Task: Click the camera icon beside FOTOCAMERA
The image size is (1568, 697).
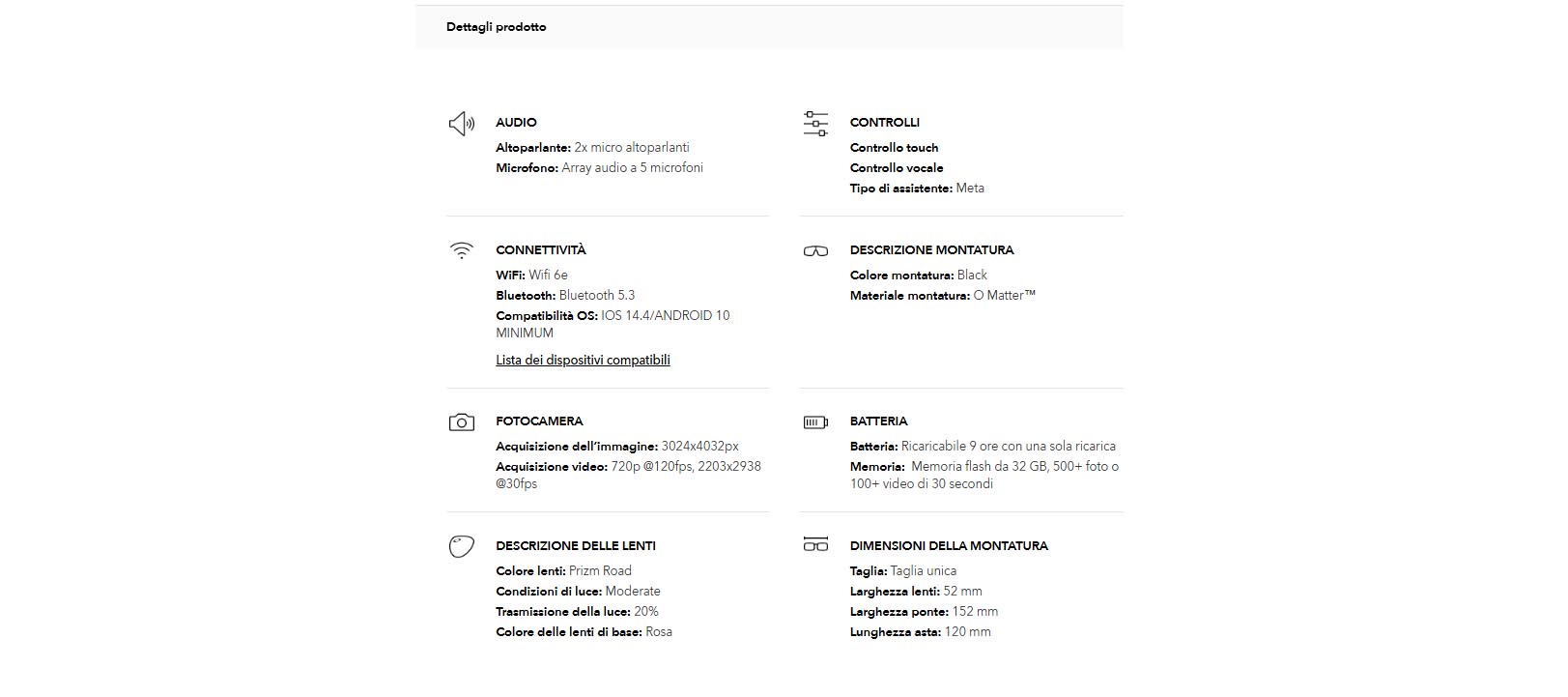Action: click(x=462, y=422)
